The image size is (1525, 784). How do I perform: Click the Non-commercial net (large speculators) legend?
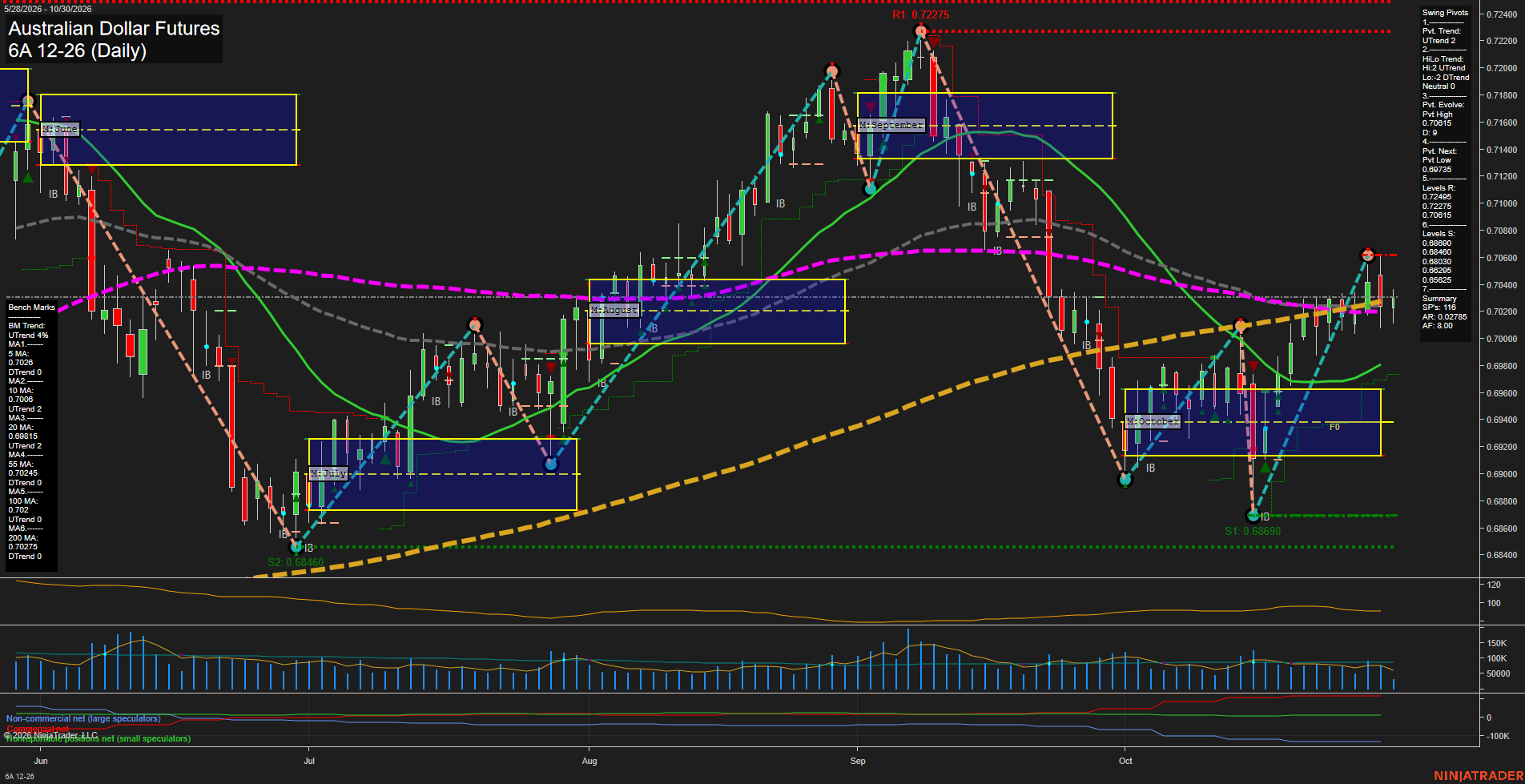point(83,719)
